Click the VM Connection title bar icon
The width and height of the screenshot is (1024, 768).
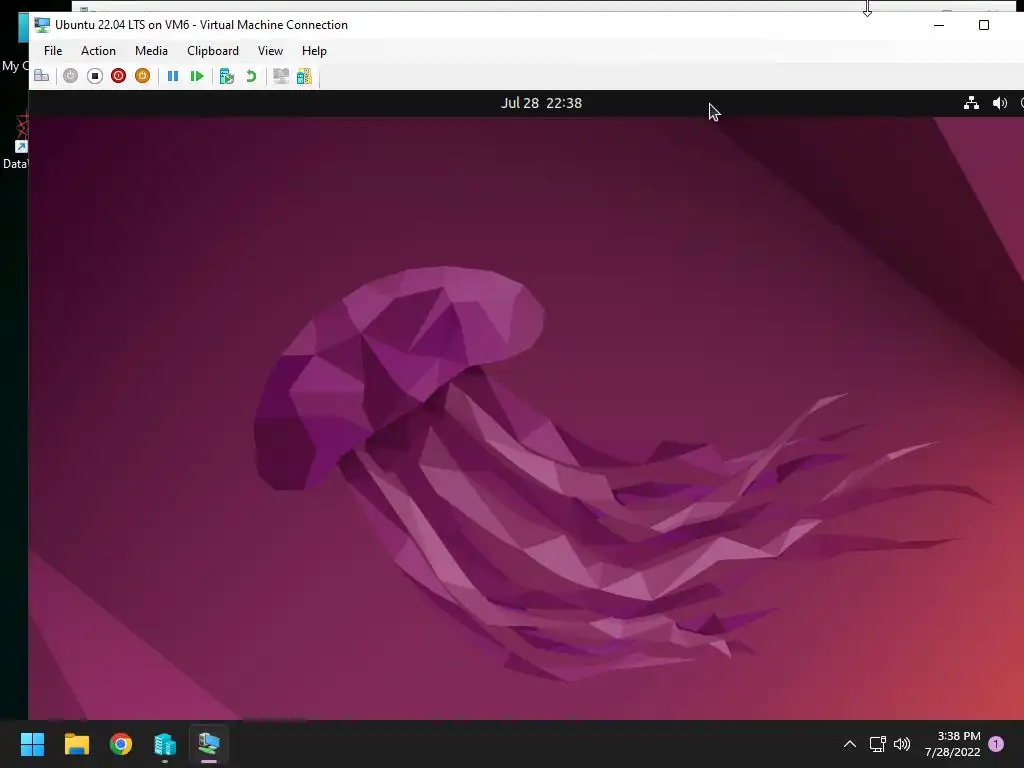[42, 25]
